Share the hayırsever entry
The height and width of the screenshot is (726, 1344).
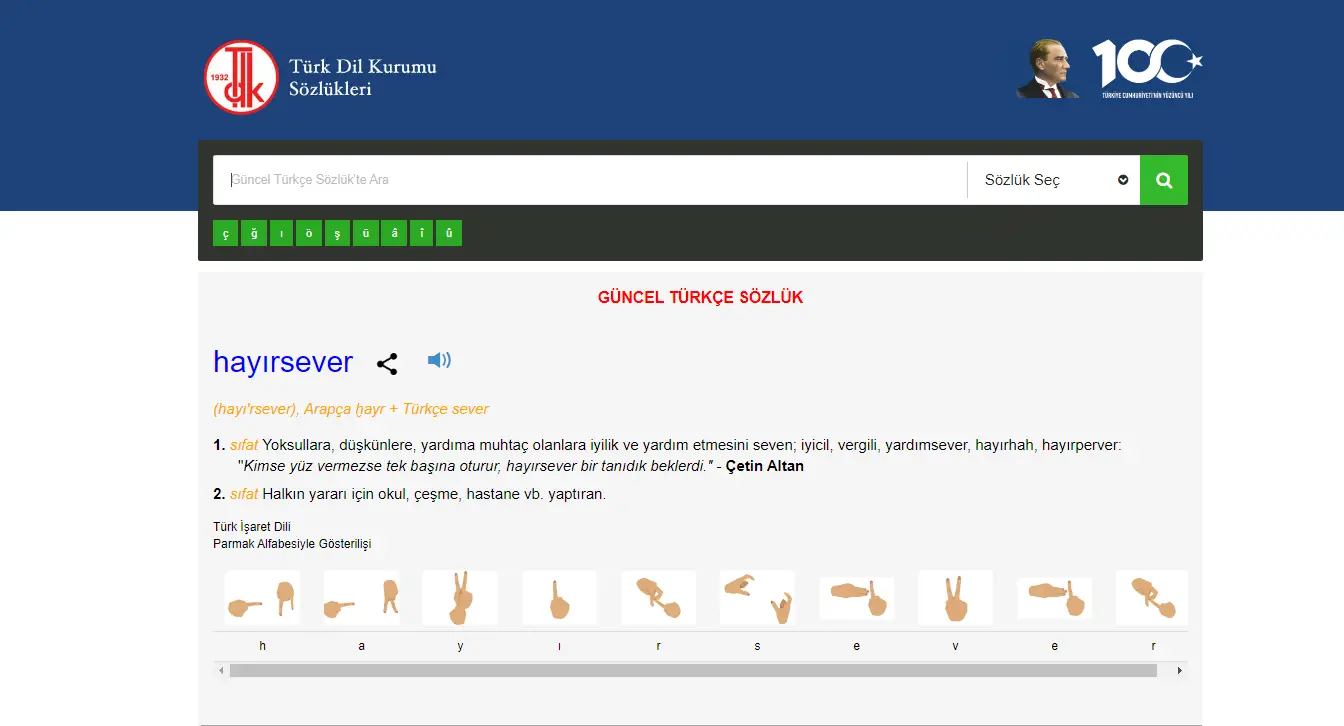click(x=387, y=364)
